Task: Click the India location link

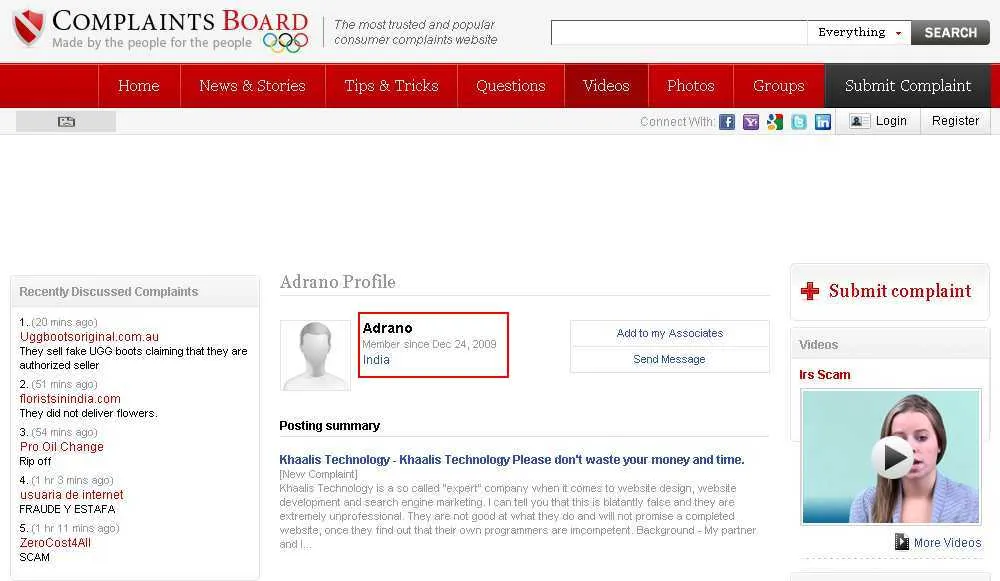Action: pos(376,360)
